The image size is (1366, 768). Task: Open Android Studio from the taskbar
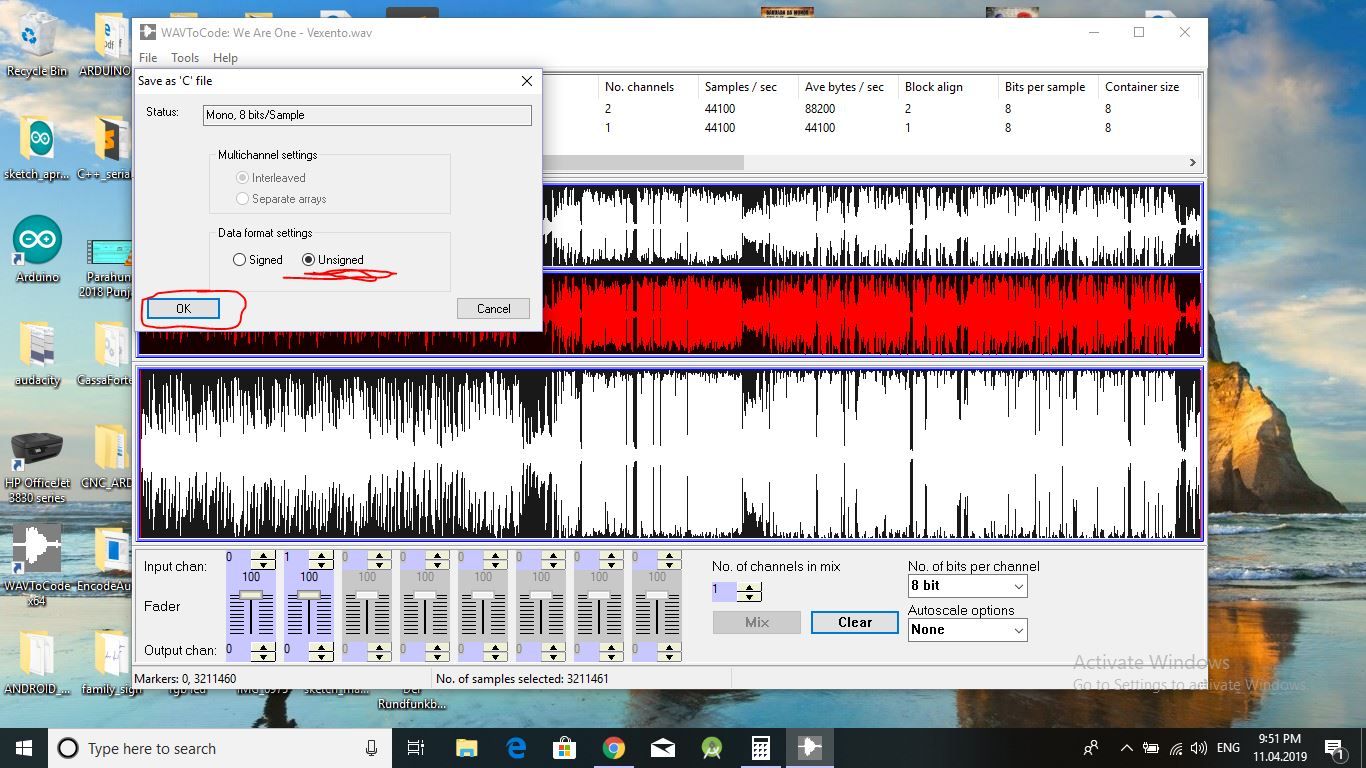[711, 747]
